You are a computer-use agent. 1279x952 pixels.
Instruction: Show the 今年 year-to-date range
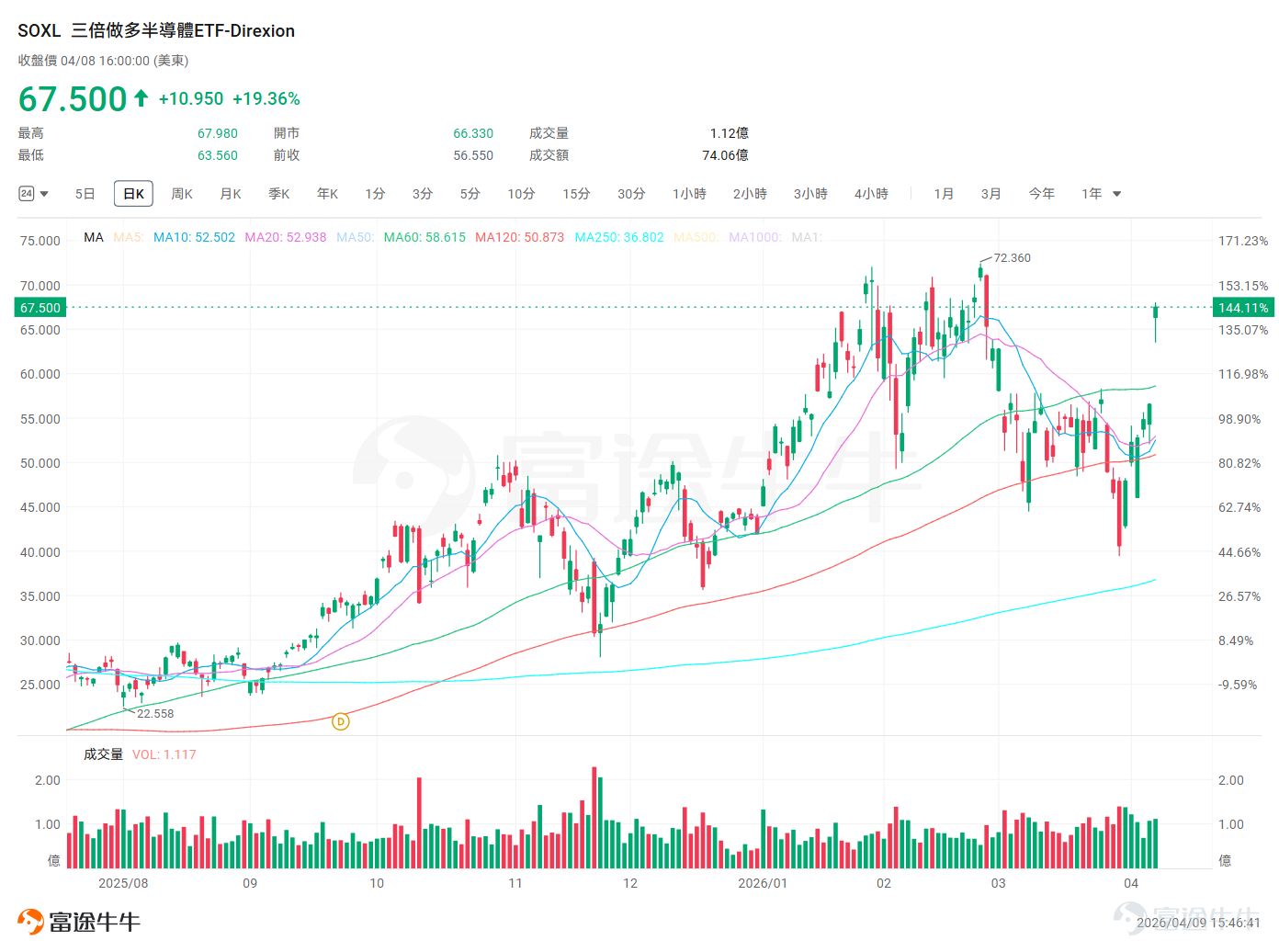1041,194
